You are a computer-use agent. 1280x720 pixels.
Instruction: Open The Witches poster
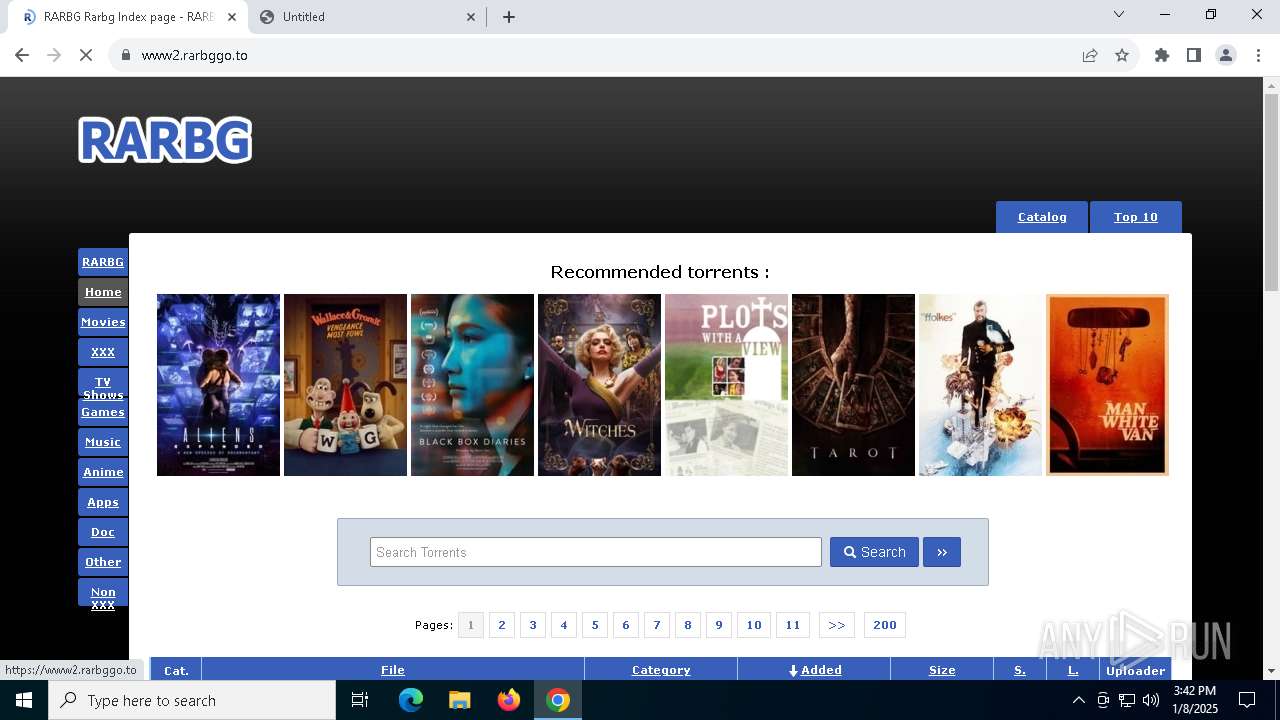tap(599, 385)
